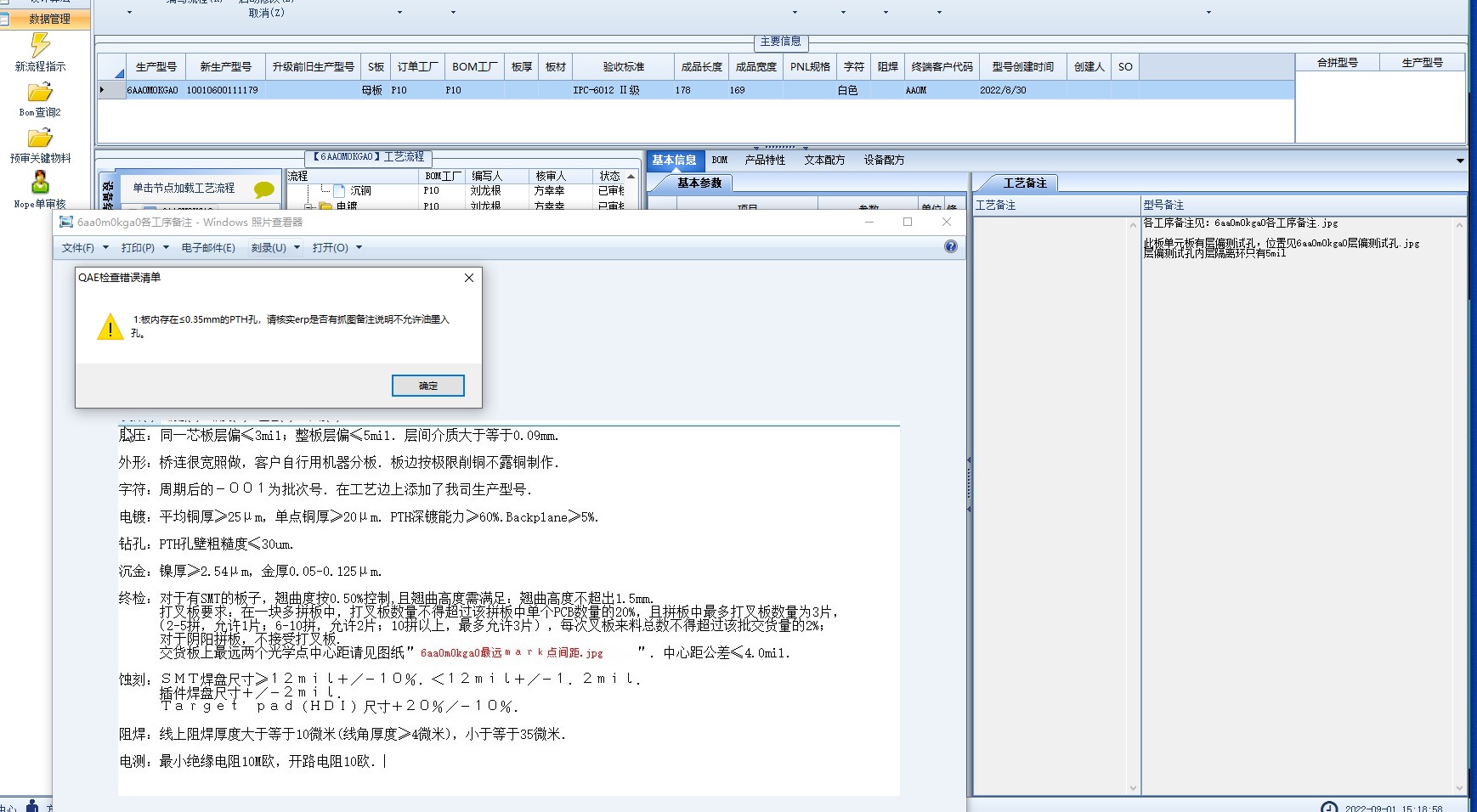
Task: Close the QAE检查错误清单 dialog
Action: pos(469,278)
